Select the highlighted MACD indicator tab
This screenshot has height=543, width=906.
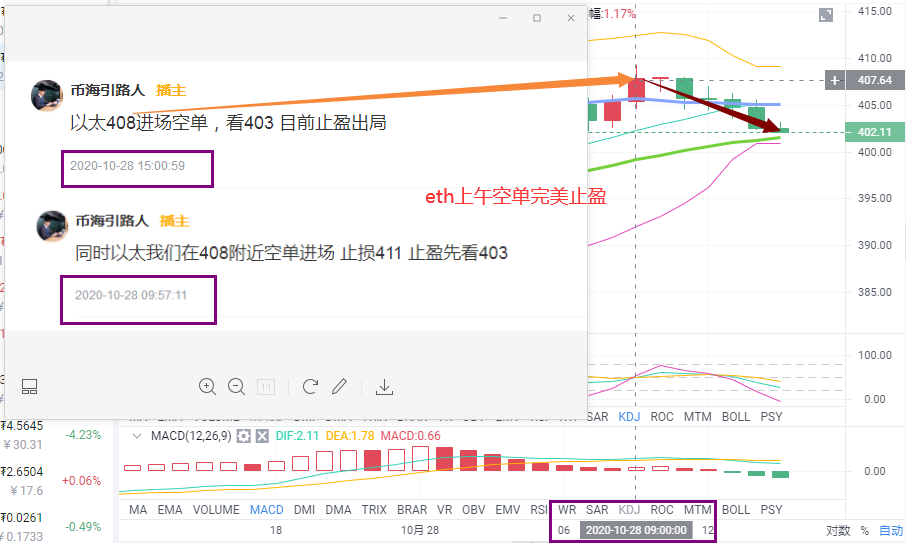click(x=266, y=509)
